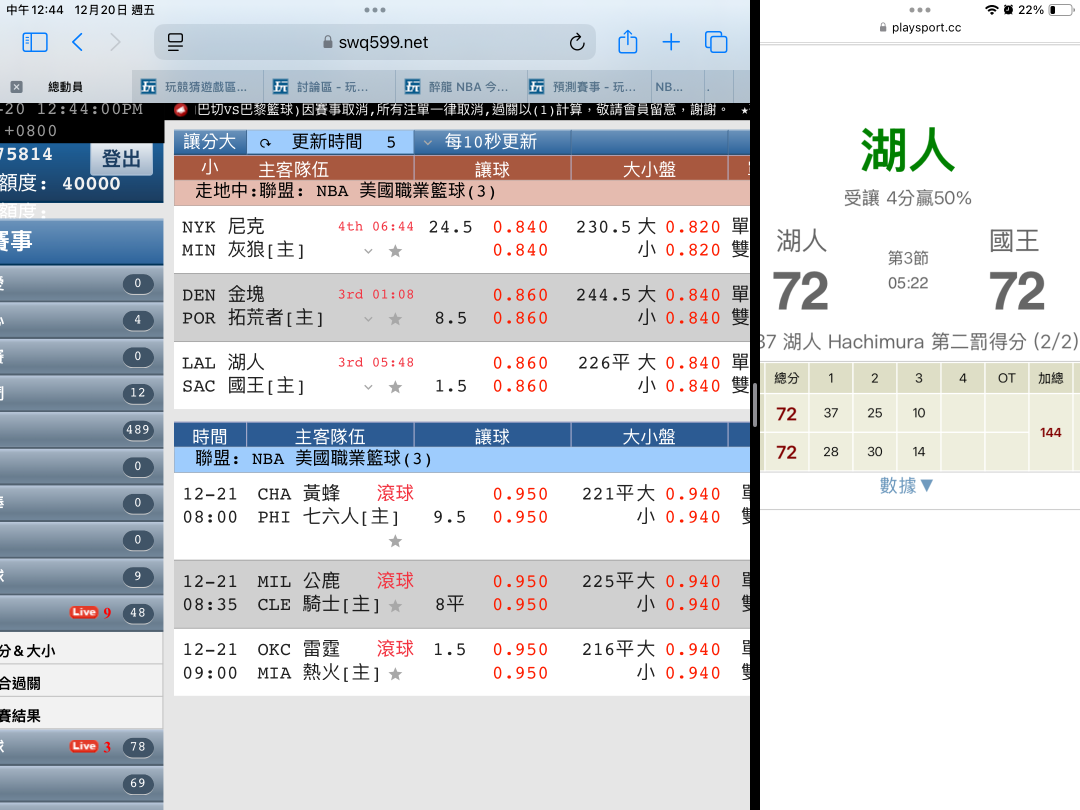Open 合過關 in the sidebar menu
1080x810 pixels.
pos(81,683)
